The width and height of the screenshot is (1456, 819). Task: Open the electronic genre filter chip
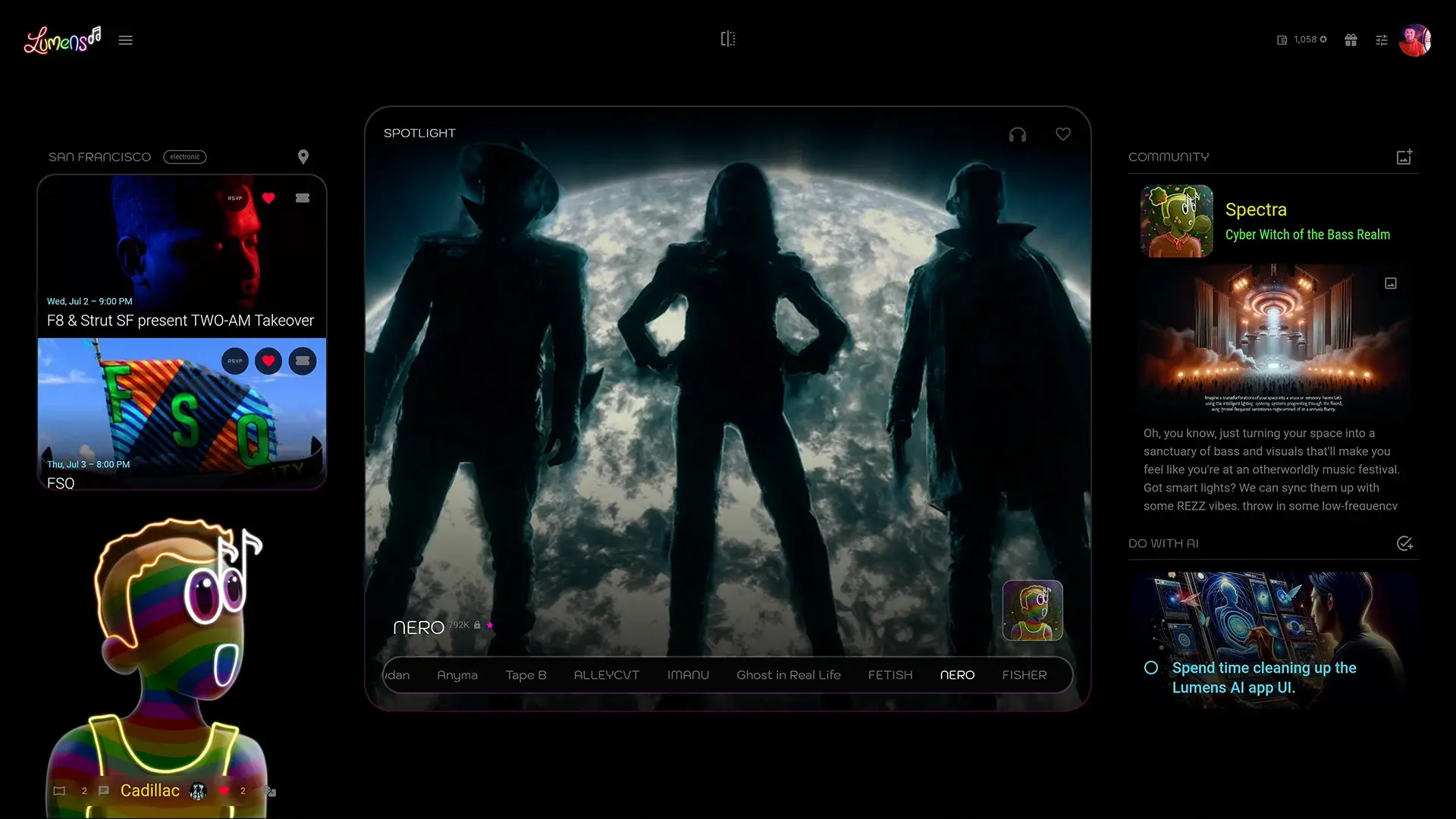(x=184, y=157)
